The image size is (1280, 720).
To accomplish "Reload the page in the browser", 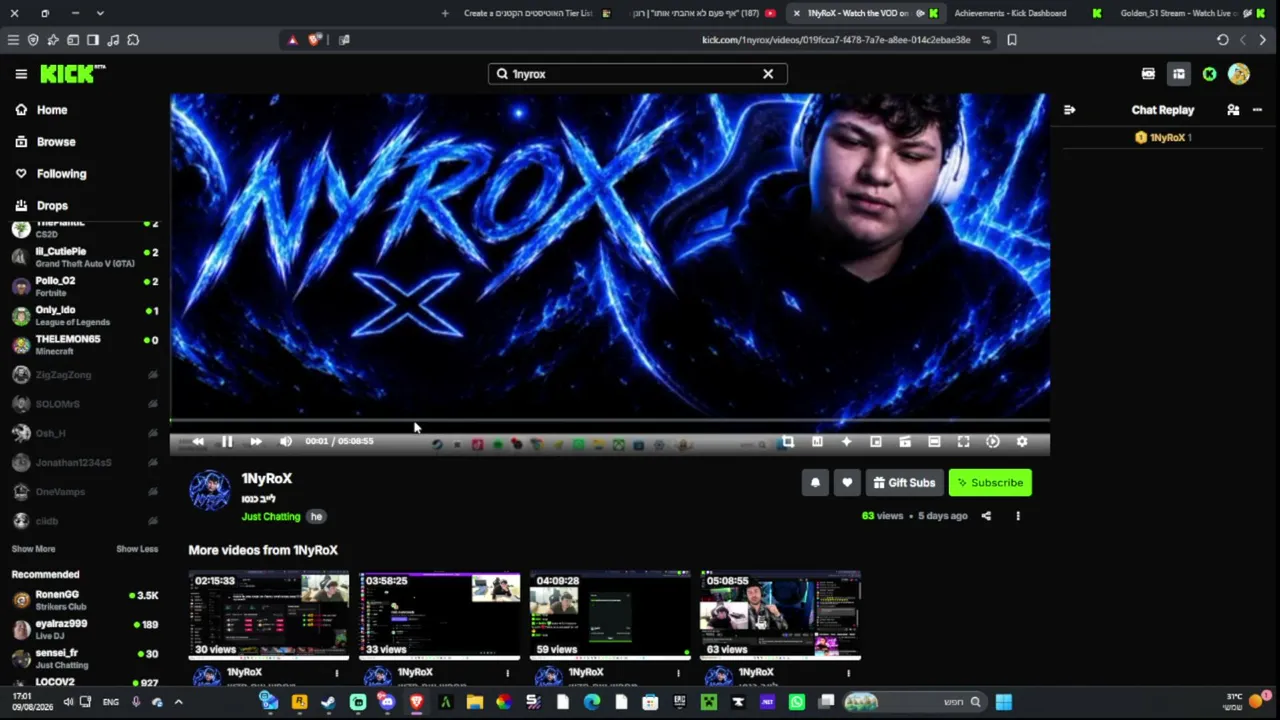I will click(x=1222, y=40).
